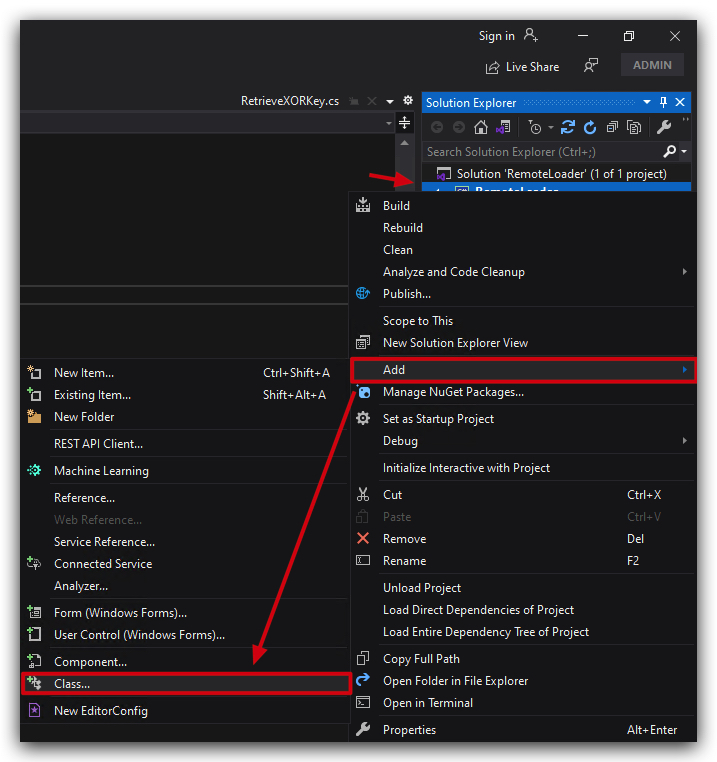Click the Pending Changes Filter clock icon
The width and height of the screenshot is (717, 762).
pyautogui.click(x=535, y=128)
